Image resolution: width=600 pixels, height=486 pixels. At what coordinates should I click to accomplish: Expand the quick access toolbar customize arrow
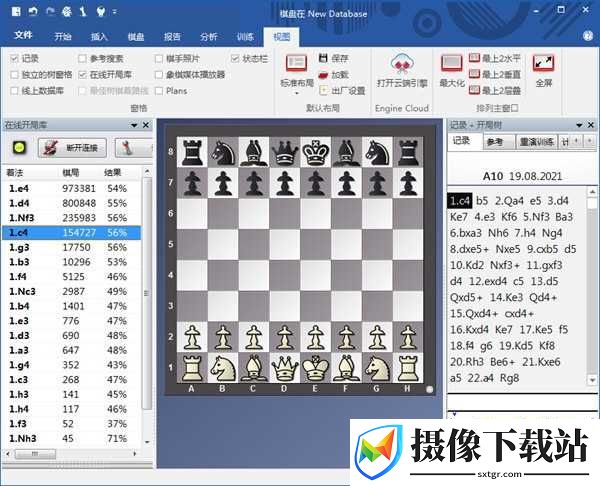pyautogui.click(x=114, y=12)
